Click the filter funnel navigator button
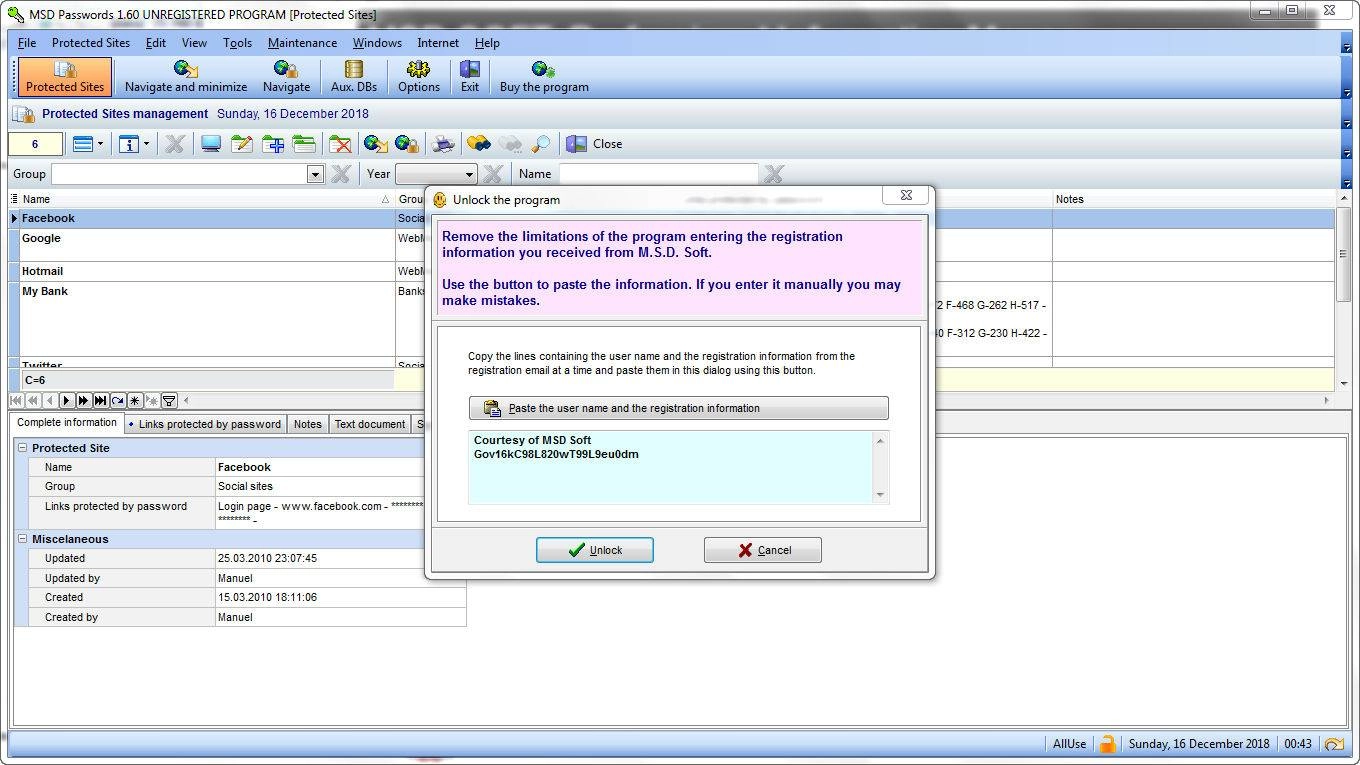The width and height of the screenshot is (1360, 765). [x=169, y=401]
